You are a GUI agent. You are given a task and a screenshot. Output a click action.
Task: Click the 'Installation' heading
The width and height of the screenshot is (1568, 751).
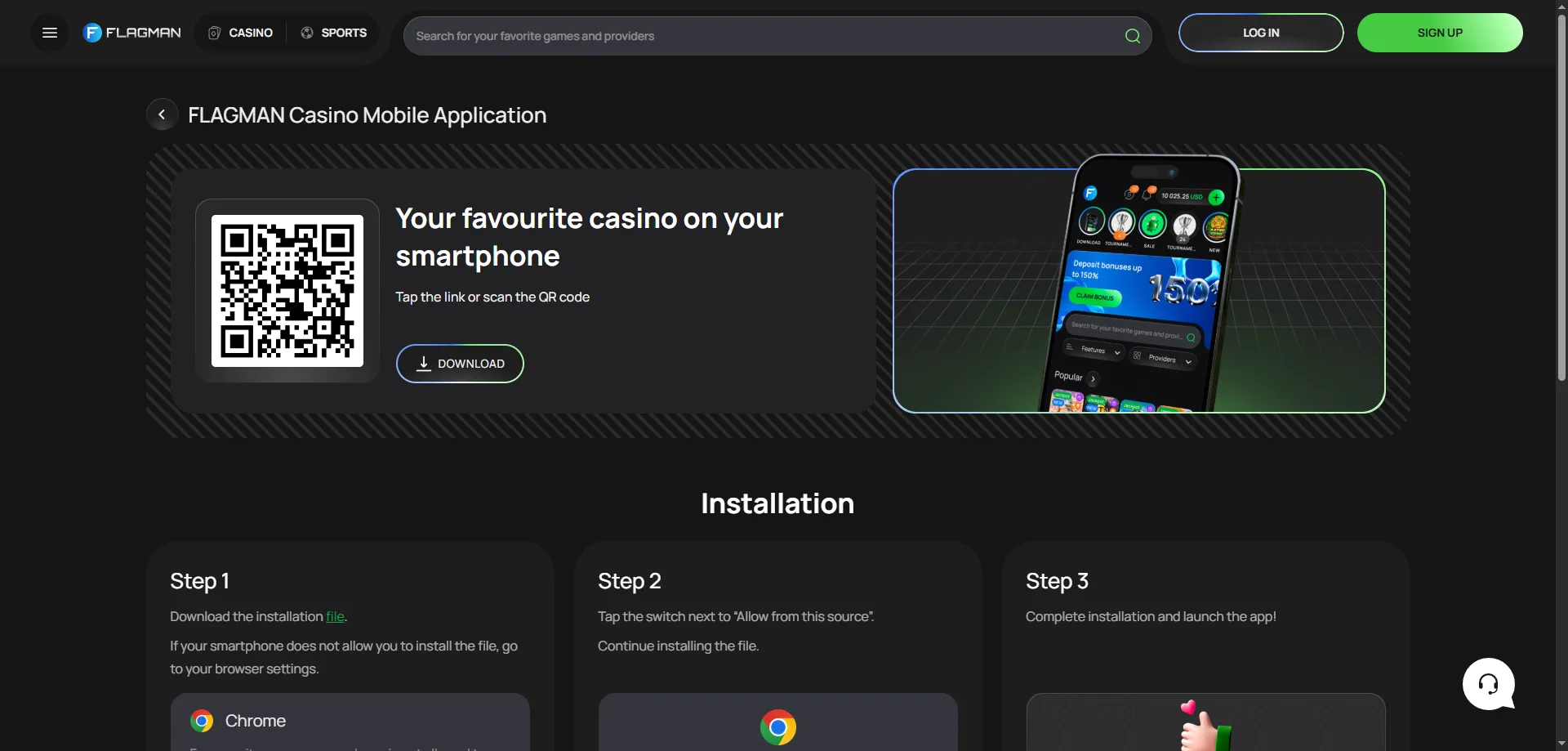[777, 503]
